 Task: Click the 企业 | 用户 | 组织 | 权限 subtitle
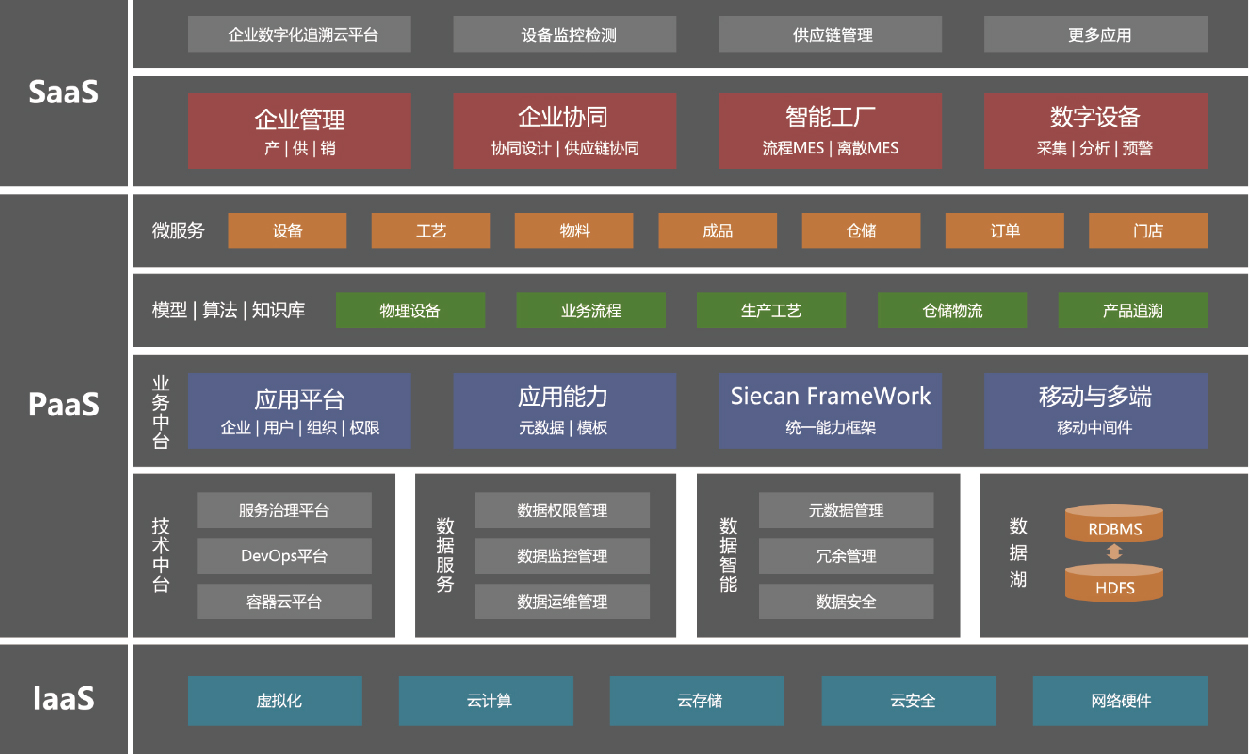pyautogui.click(x=299, y=428)
